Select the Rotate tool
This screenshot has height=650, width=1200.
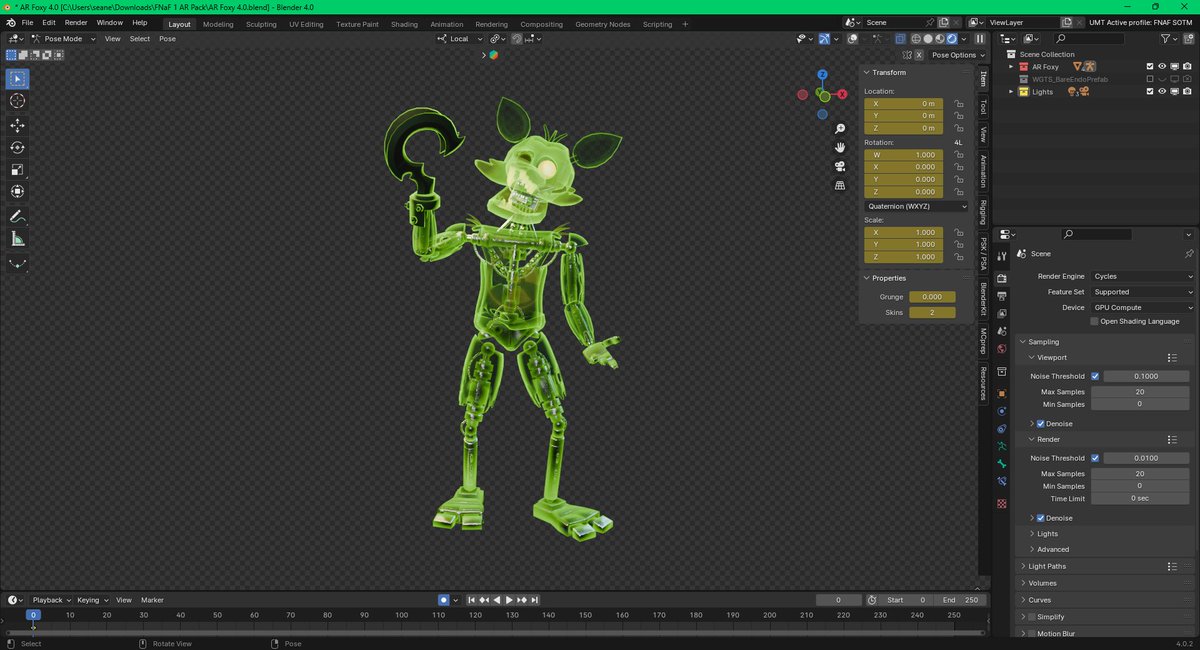(x=18, y=147)
